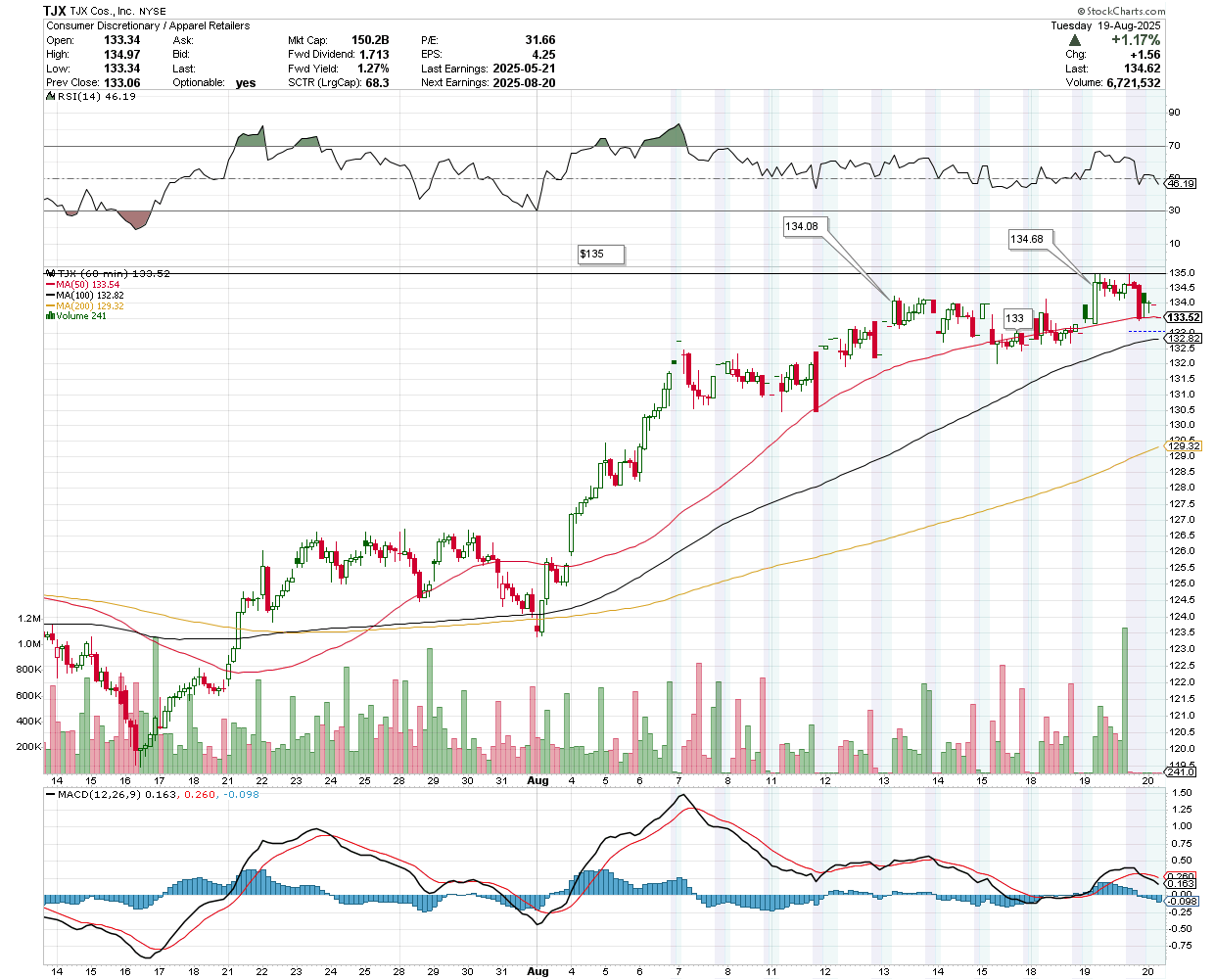Click the Low row value 133.34
Image resolution: width=1214 pixels, height=980 pixels.
(x=122, y=69)
